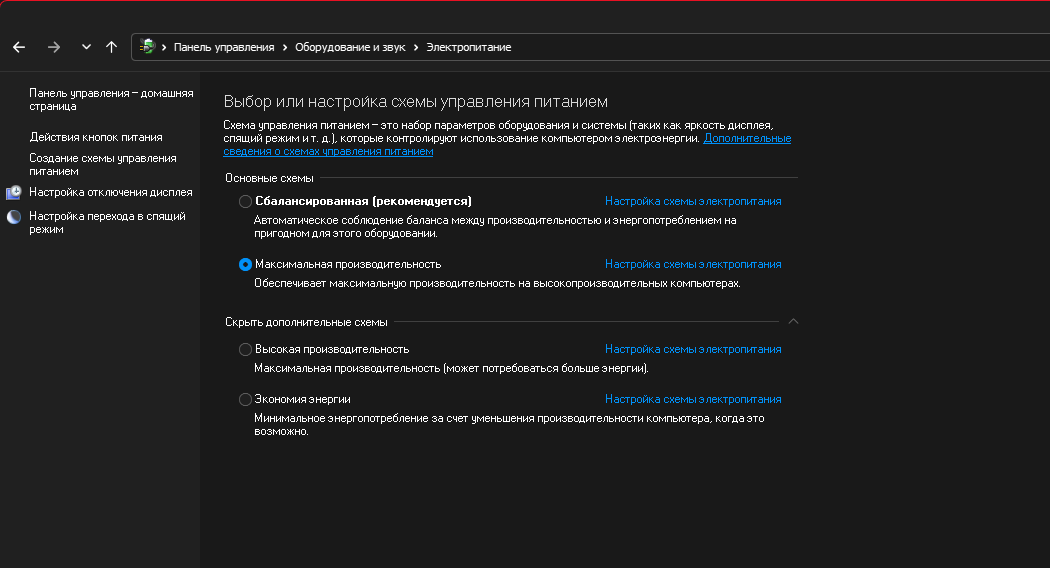Image resolution: width=1050 pixels, height=568 pixels.
Task: Select the 'Сбалансированная (рекомендуется)' power plan
Action: (x=245, y=201)
